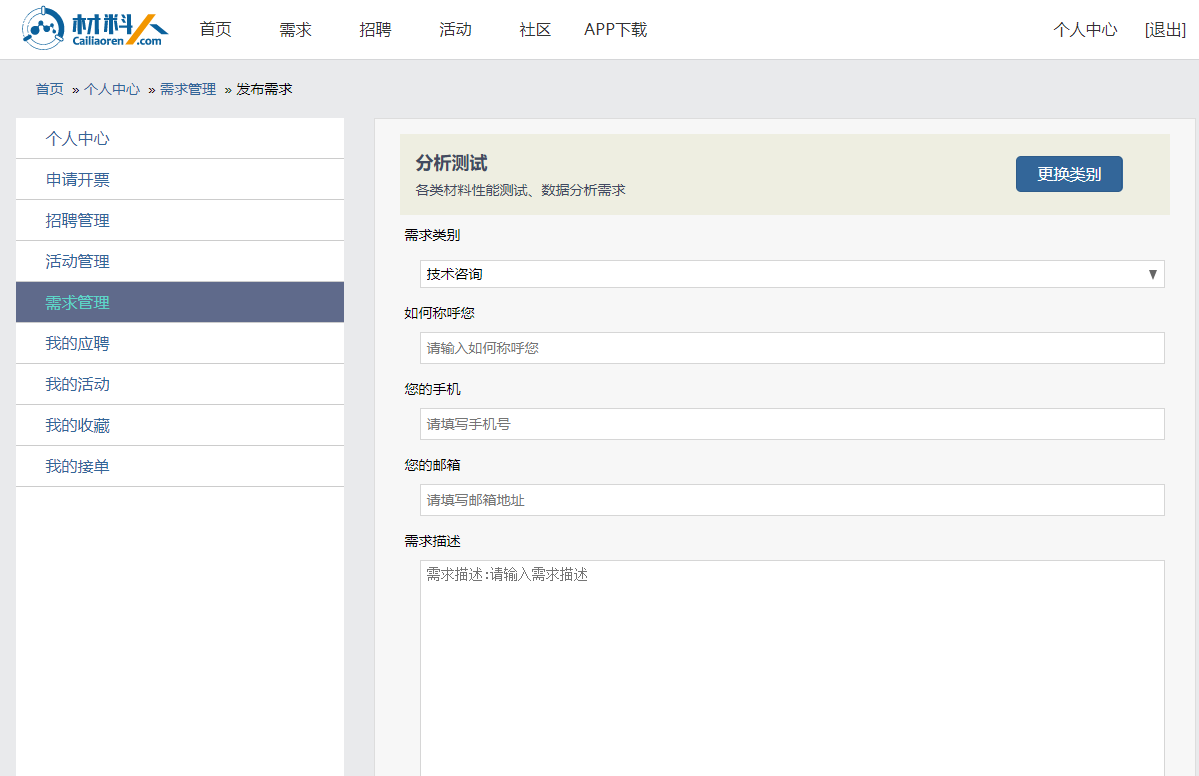Go to the 需求 navigation page
Viewport: 1199px width, 776px height.
(x=295, y=30)
